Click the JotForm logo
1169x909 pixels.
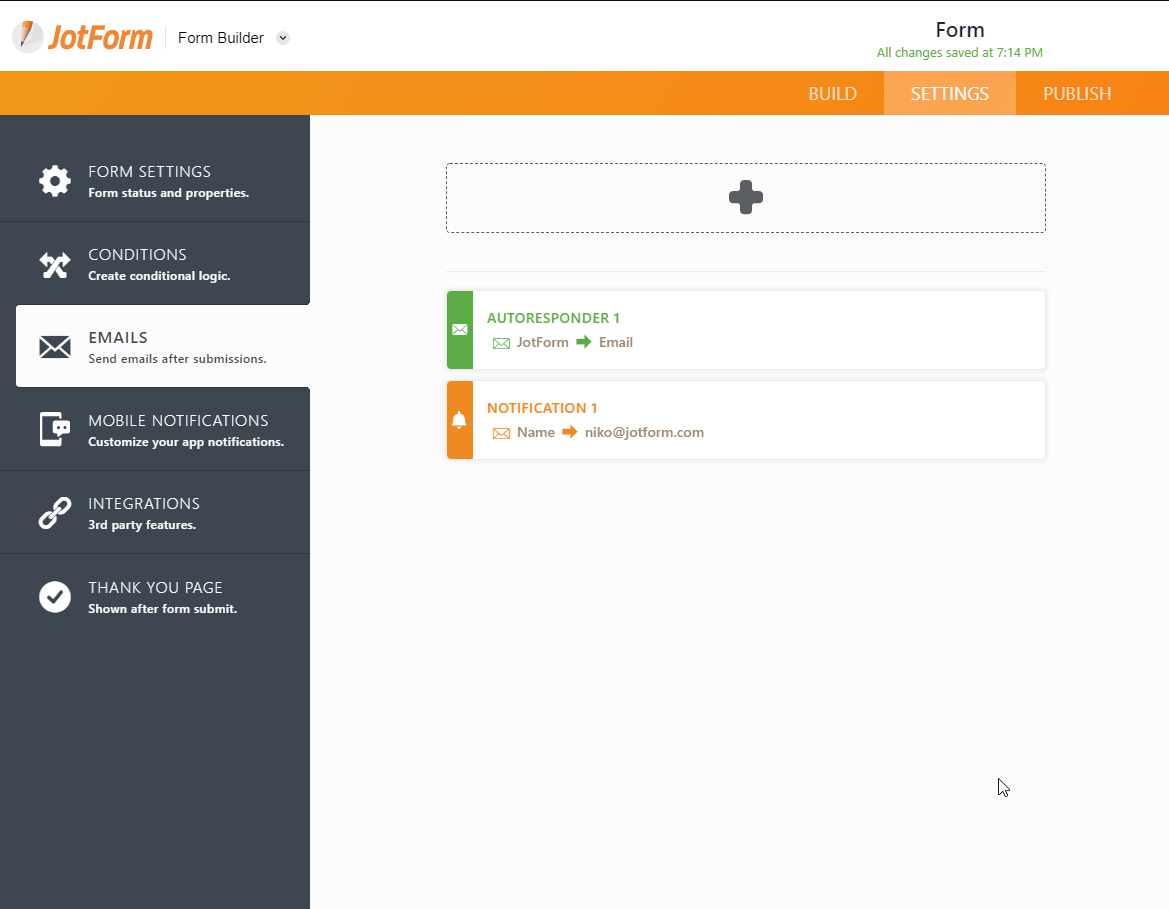click(x=83, y=37)
